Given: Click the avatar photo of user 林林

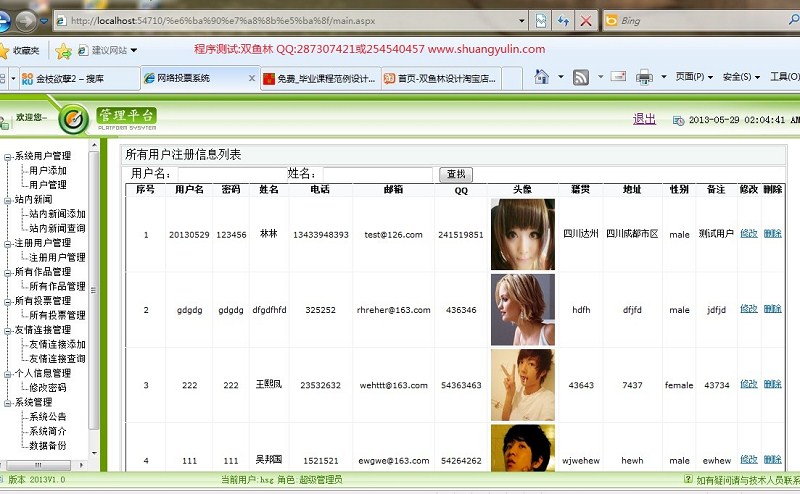Looking at the screenshot, I should pyautogui.click(x=522, y=234).
